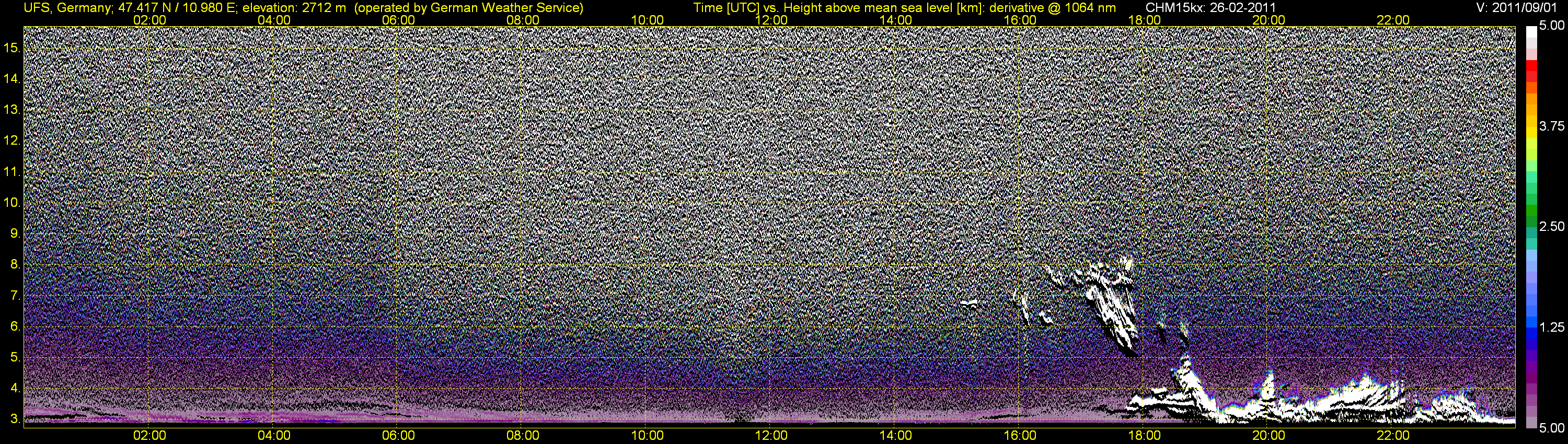Click bottom time axis label '18:00'
The height and width of the screenshot is (444, 1568).
[1144, 436]
